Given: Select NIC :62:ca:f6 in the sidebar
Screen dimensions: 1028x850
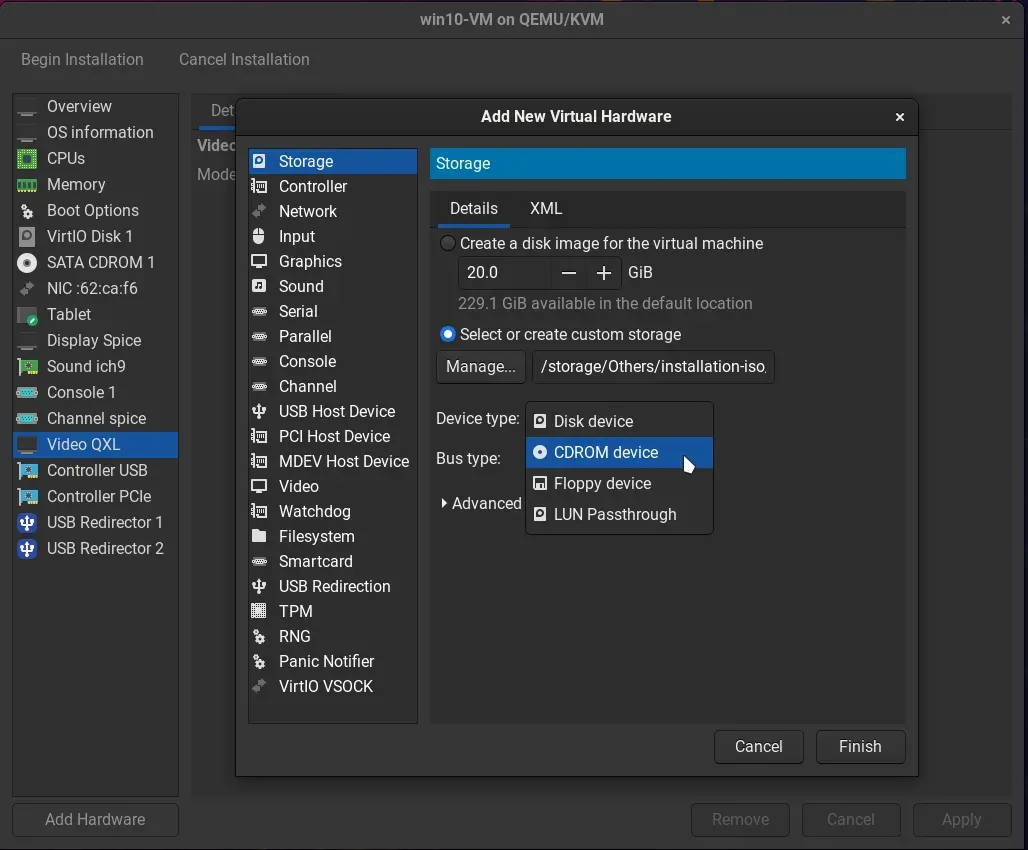Looking at the screenshot, I should 96,289.
